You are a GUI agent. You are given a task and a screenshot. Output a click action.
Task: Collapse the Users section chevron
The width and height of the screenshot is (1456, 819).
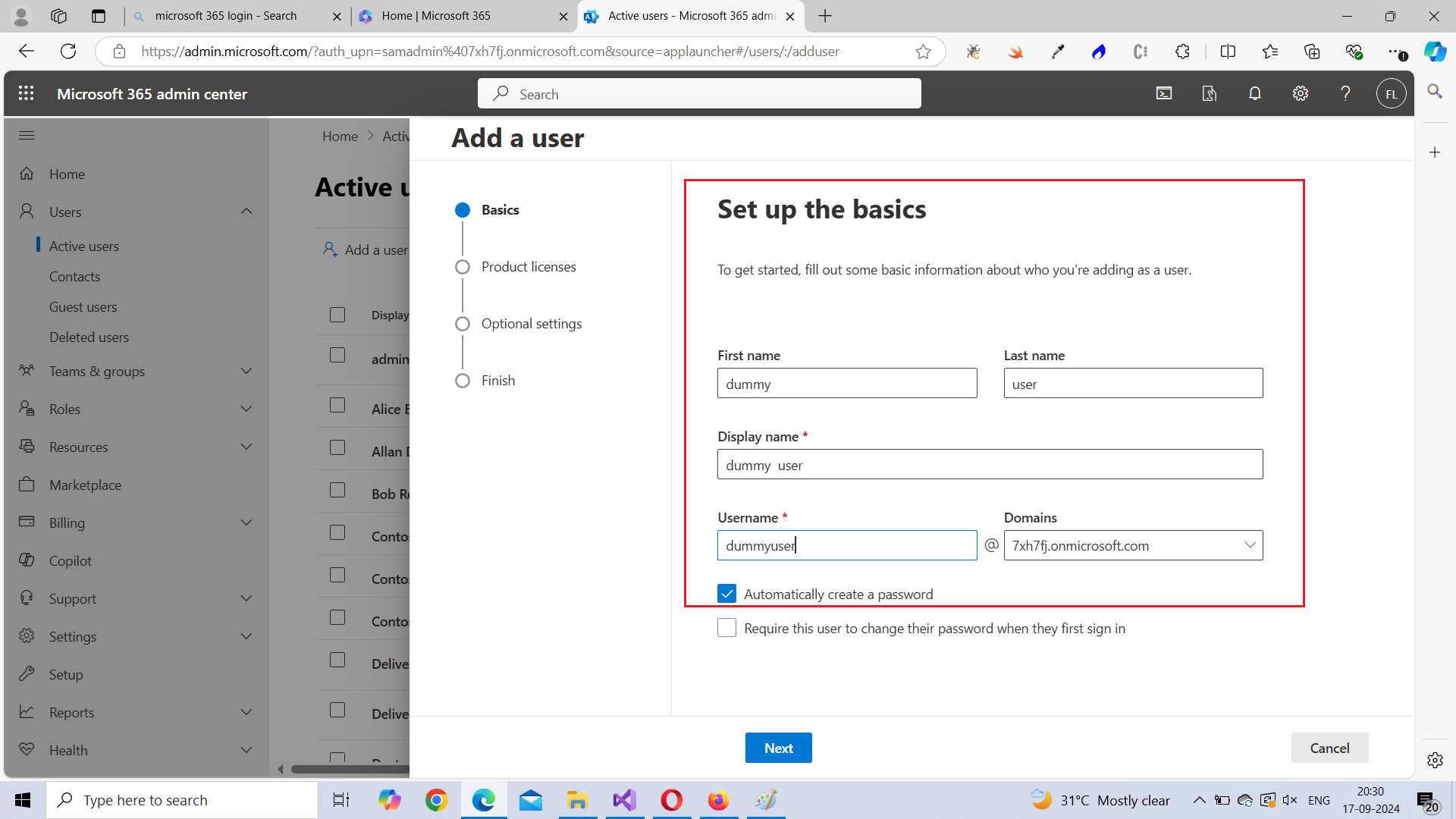[x=246, y=211]
